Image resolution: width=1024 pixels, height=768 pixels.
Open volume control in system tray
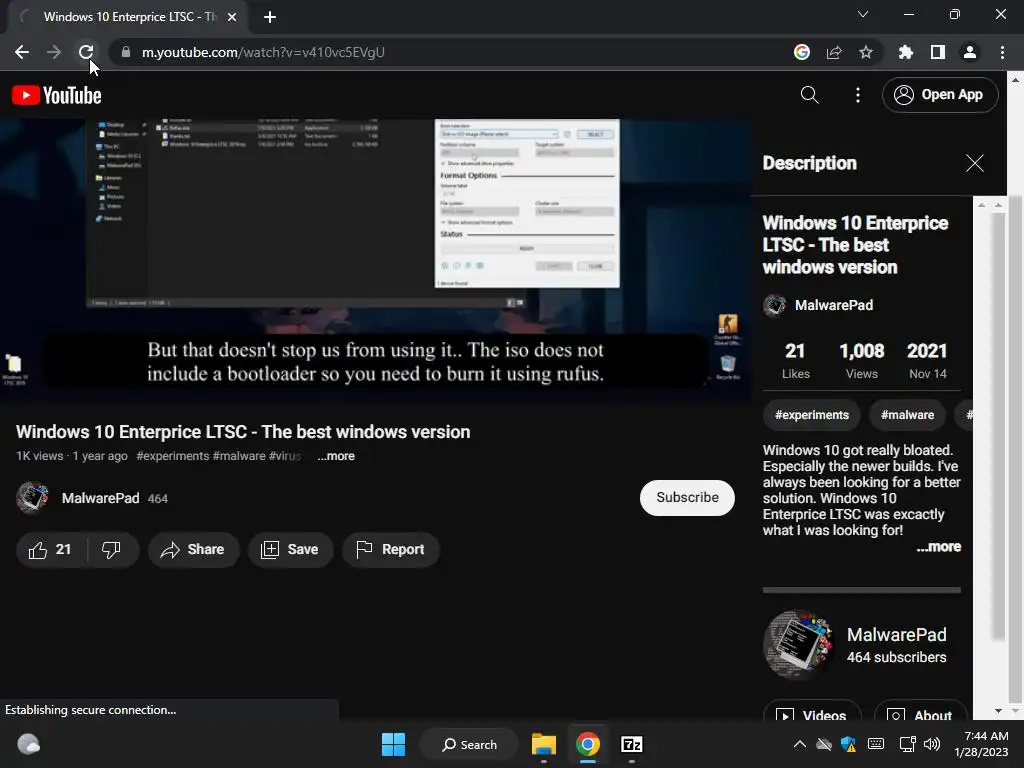tap(932, 744)
